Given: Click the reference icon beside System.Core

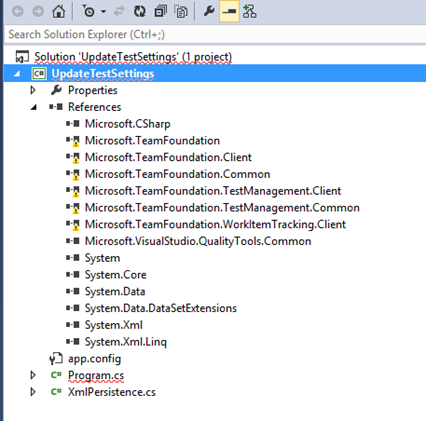Looking at the screenshot, I should pos(73,274).
